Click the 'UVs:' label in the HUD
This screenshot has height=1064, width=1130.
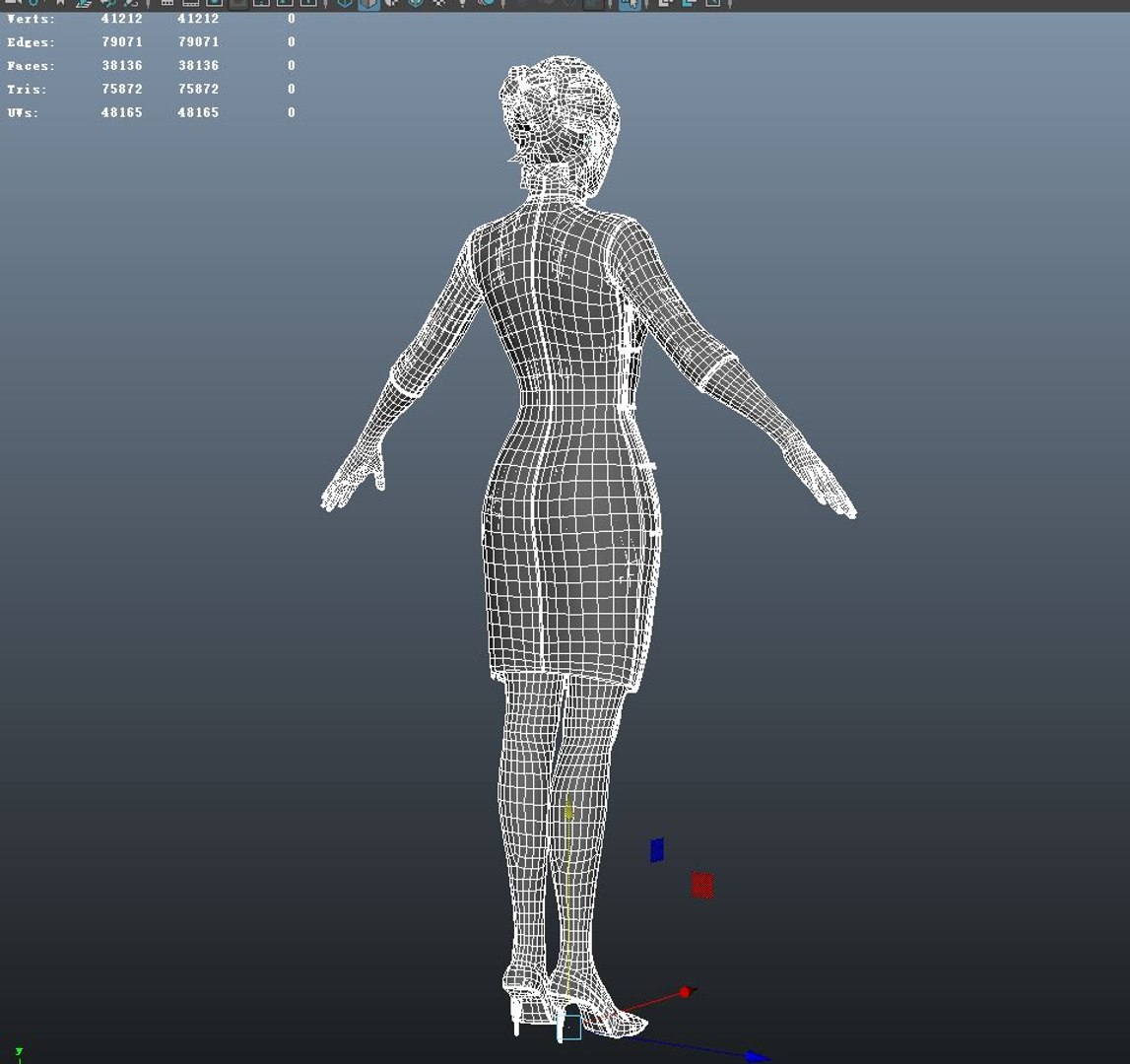pyautogui.click(x=23, y=113)
